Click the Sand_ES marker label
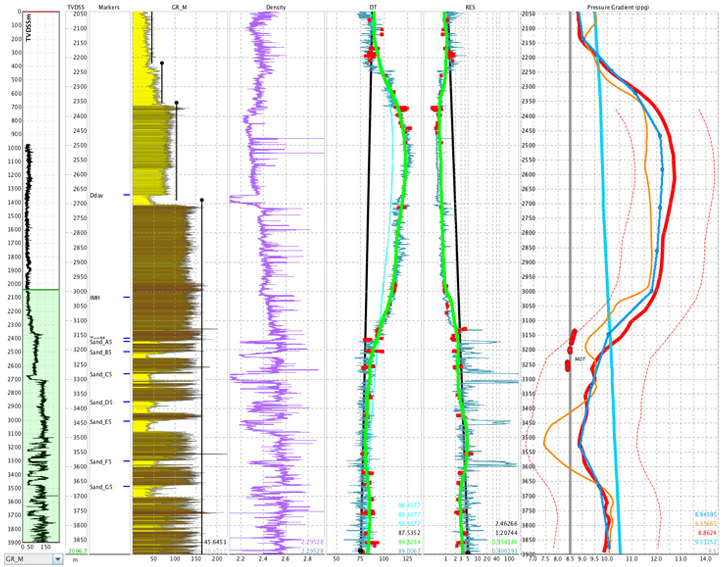The width and height of the screenshot is (725, 567). pos(101,422)
